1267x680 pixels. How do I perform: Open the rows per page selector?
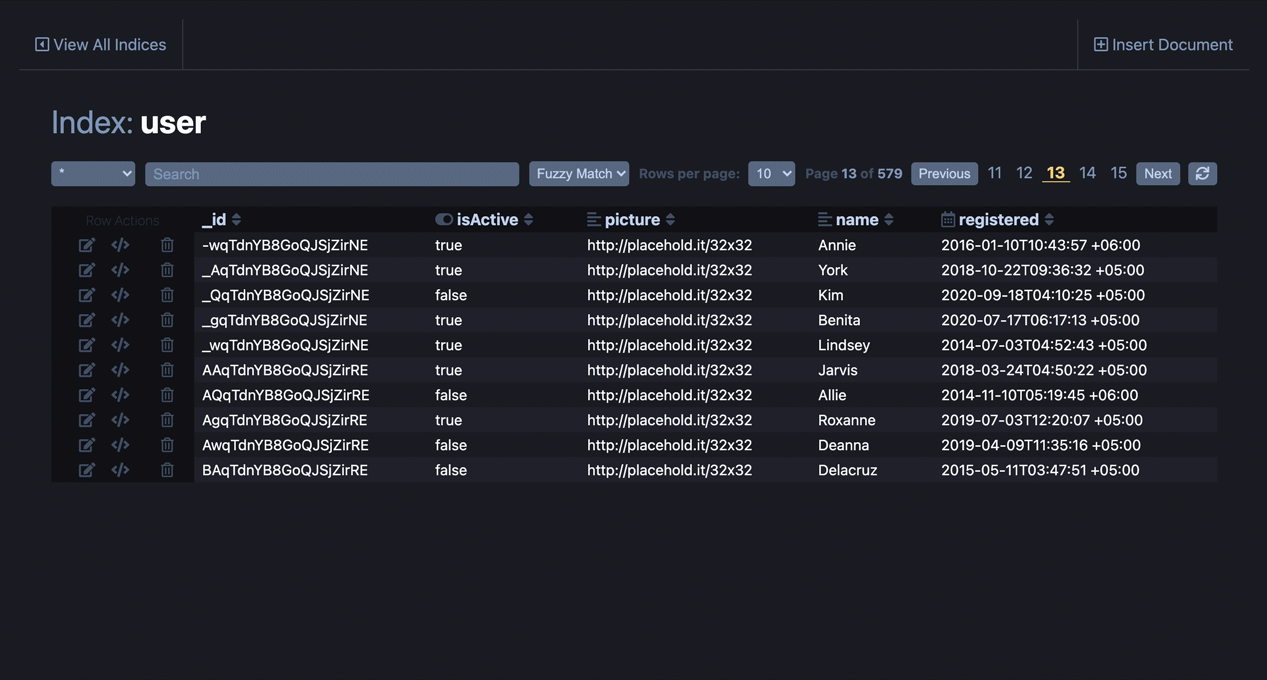[771, 172]
